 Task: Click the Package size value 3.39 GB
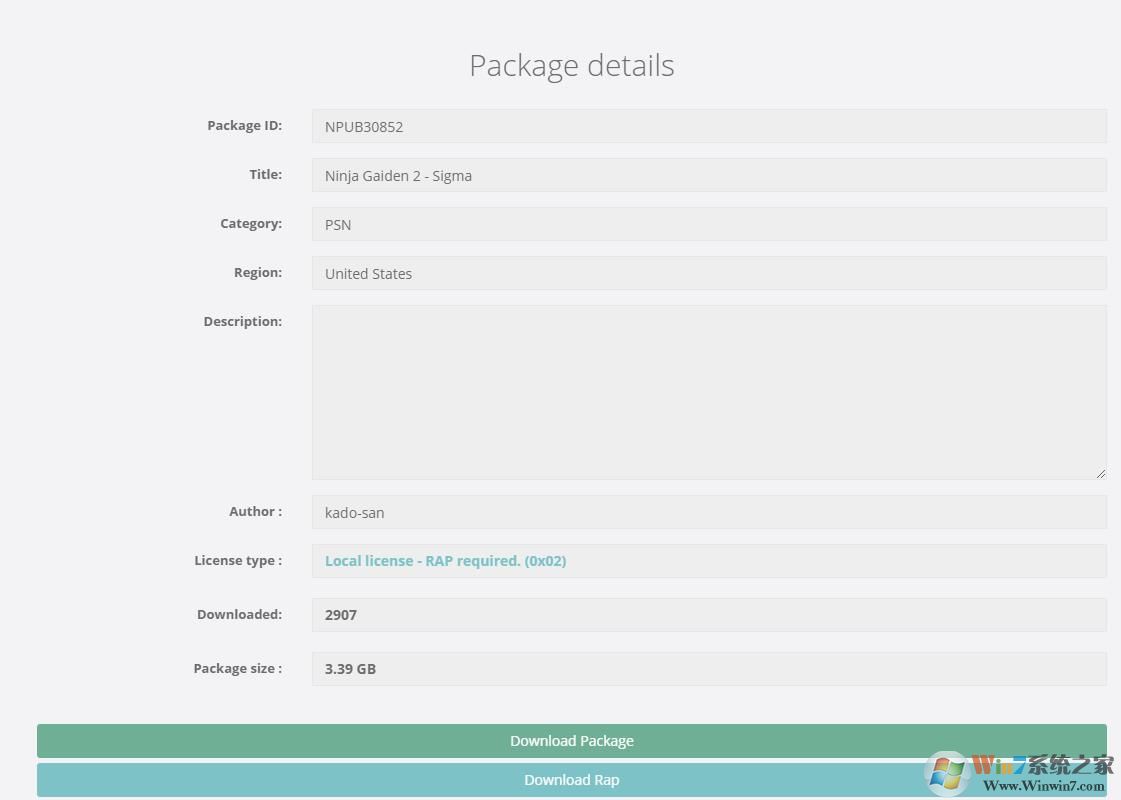tap(350, 669)
